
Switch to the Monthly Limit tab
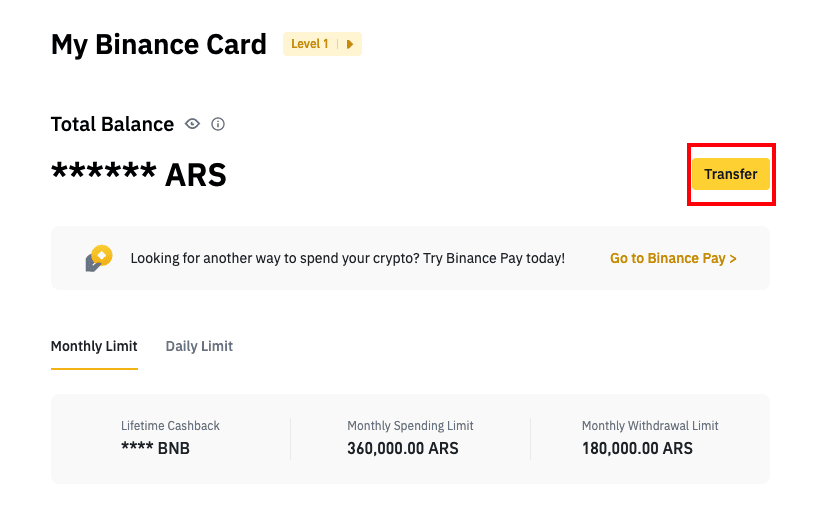click(94, 347)
